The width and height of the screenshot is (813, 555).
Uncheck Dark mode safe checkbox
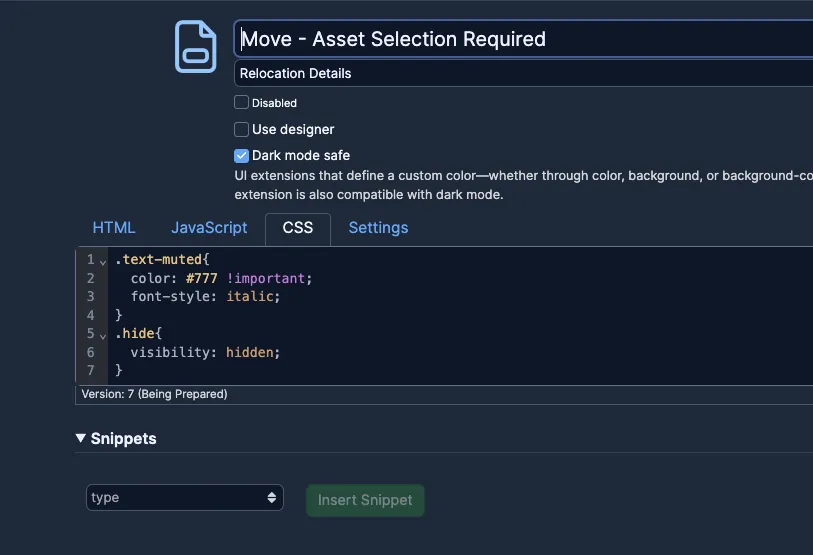(x=241, y=156)
